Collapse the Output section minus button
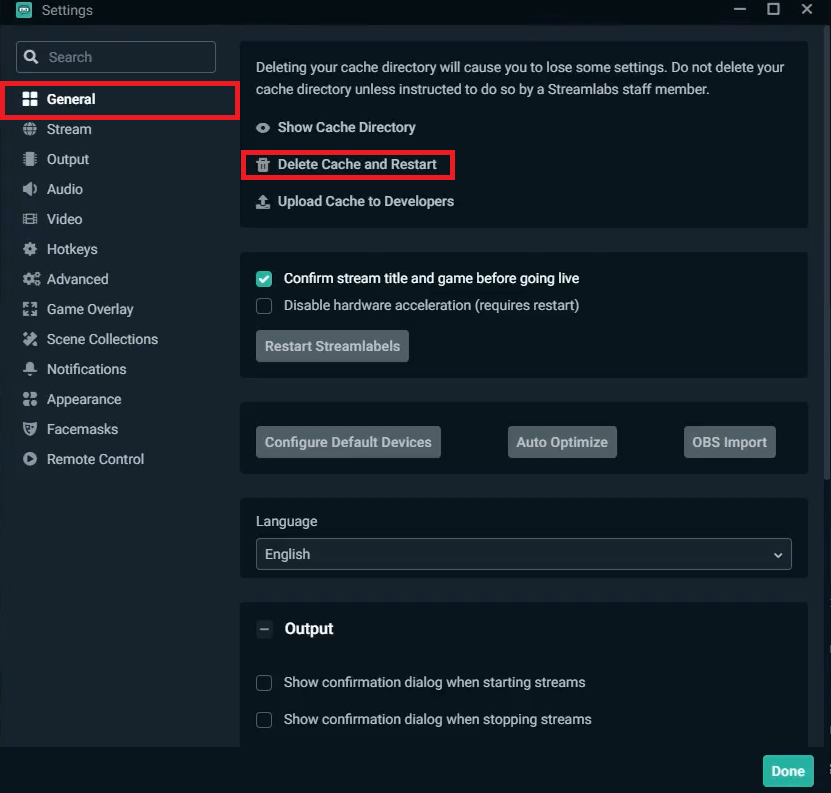The height and width of the screenshot is (793, 831). [264, 629]
